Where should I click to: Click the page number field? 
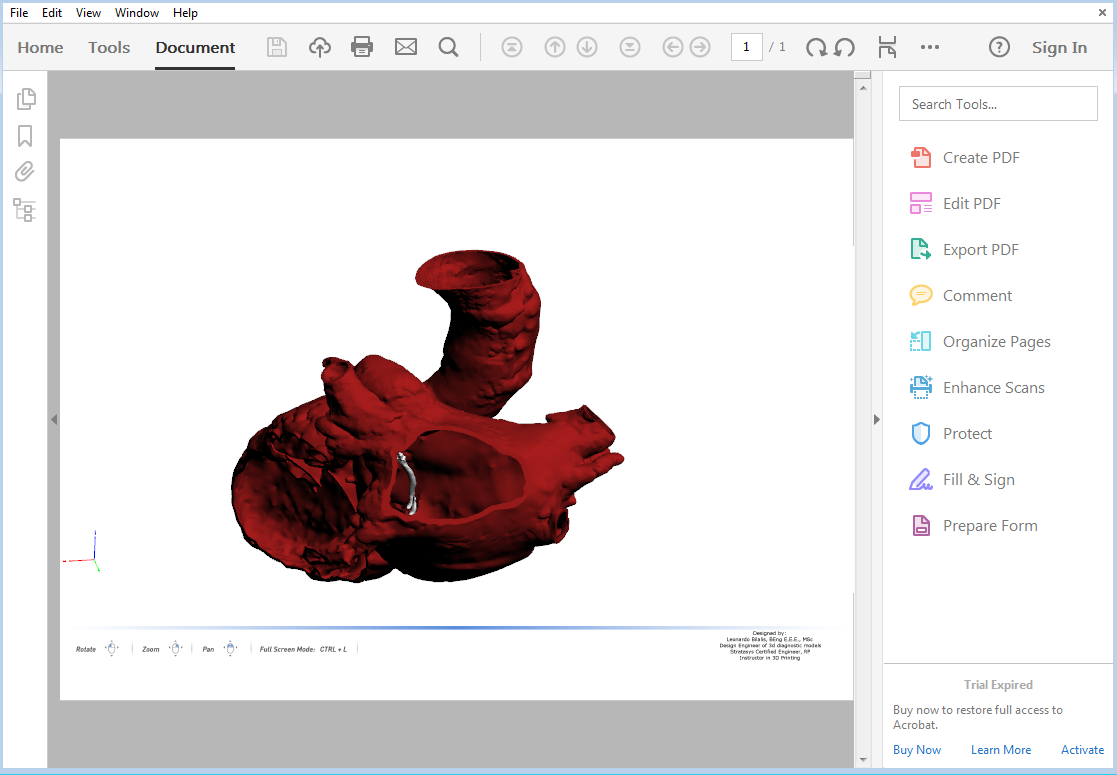(x=747, y=47)
